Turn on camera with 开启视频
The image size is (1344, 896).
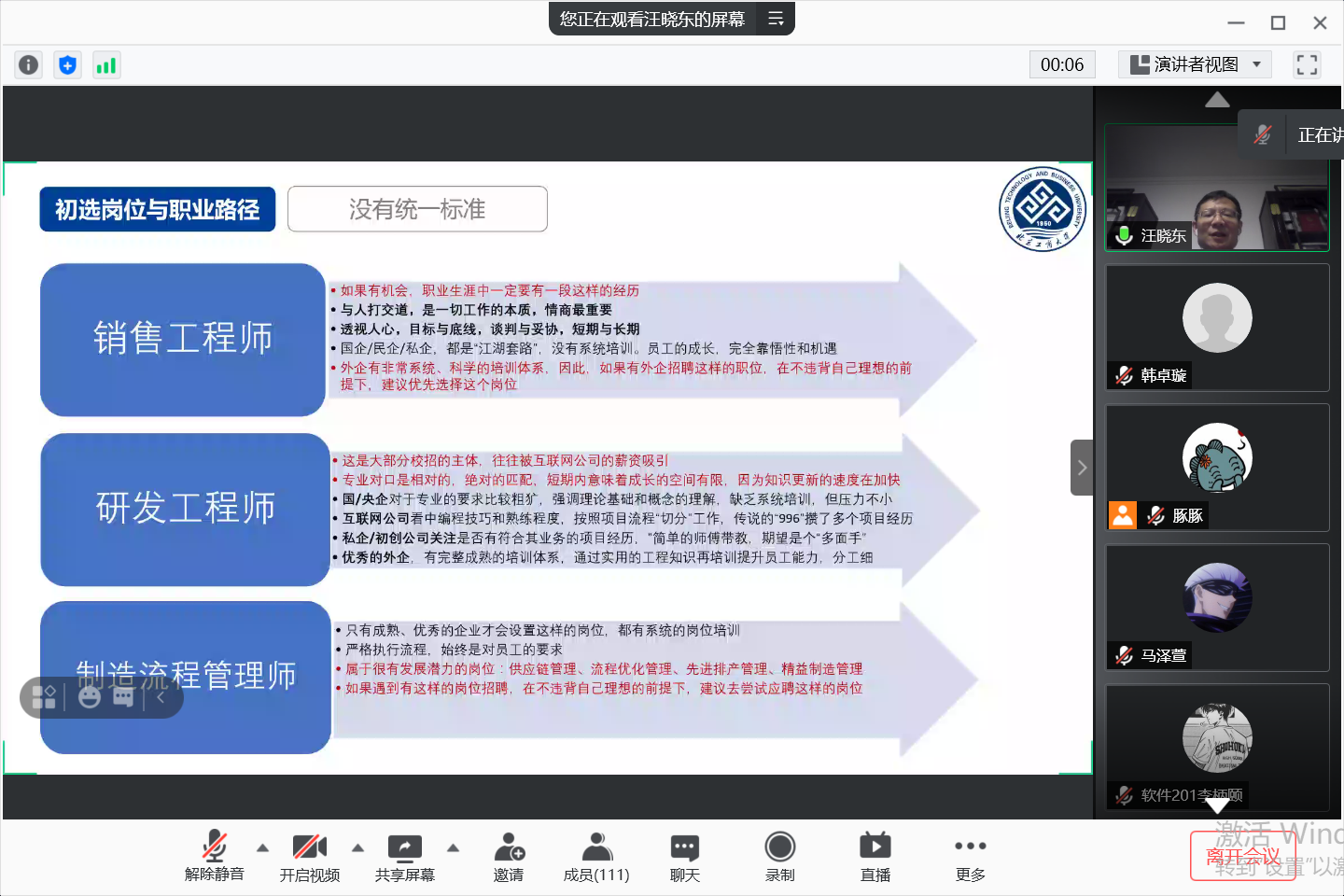point(309,857)
